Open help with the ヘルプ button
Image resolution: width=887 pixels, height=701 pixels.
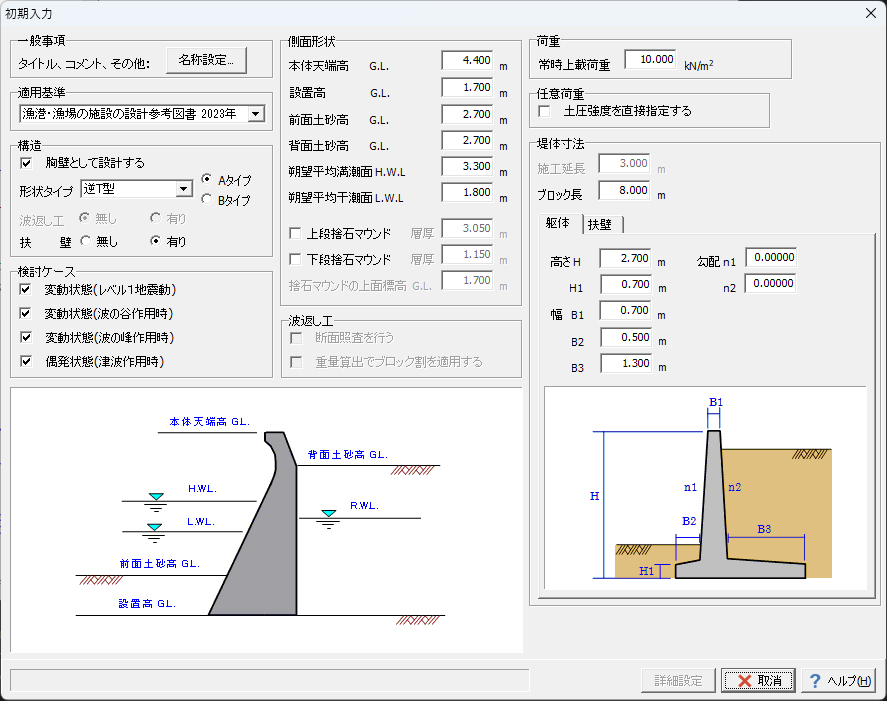[x=838, y=680]
